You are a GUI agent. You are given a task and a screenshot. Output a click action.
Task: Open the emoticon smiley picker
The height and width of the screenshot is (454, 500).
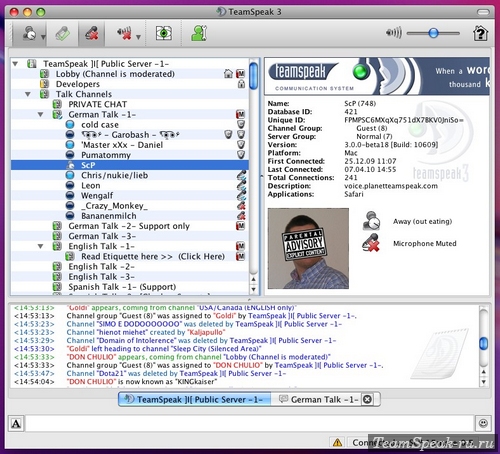tap(483, 423)
